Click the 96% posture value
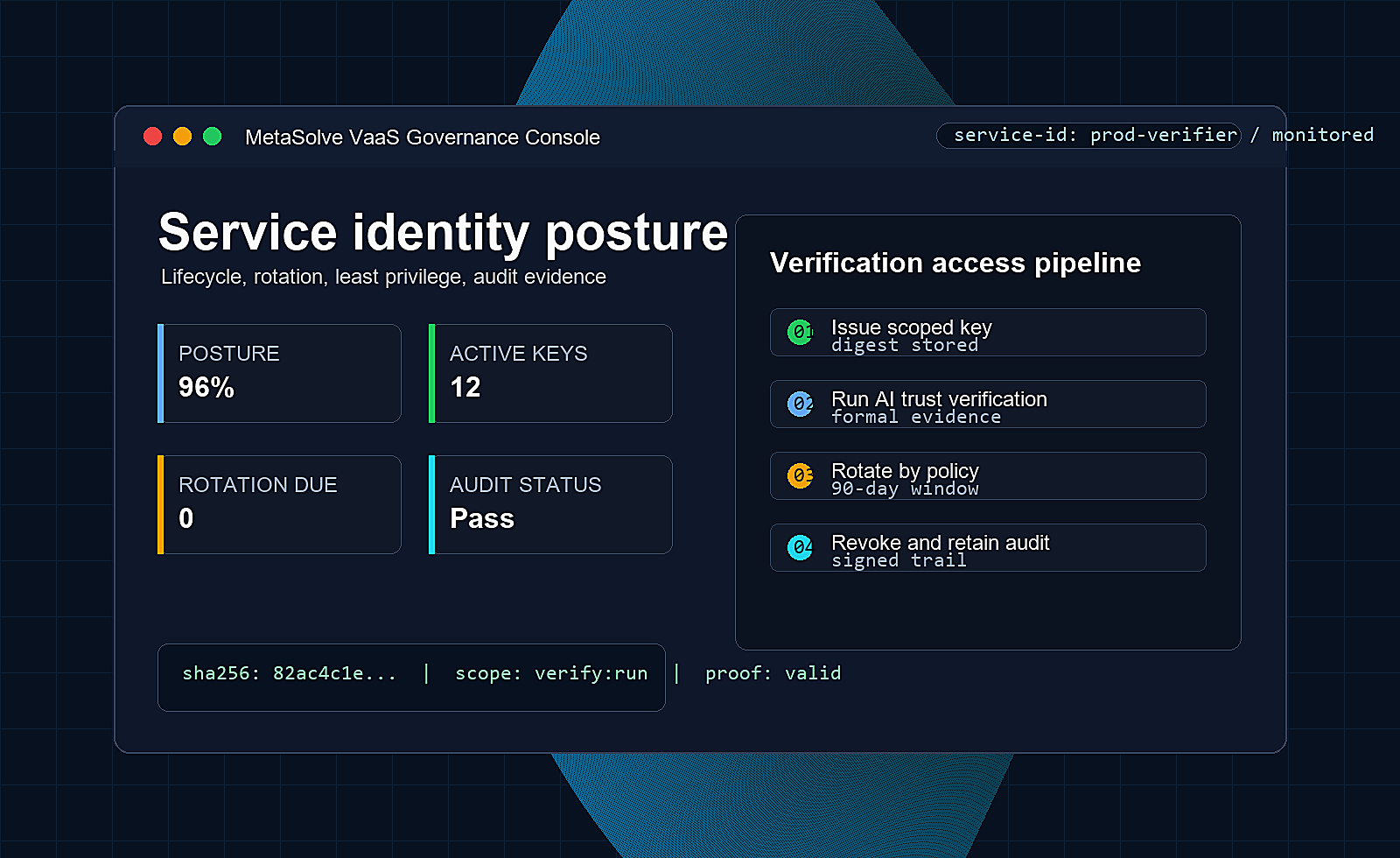The height and width of the screenshot is (858, 1400). coord(206,387)
